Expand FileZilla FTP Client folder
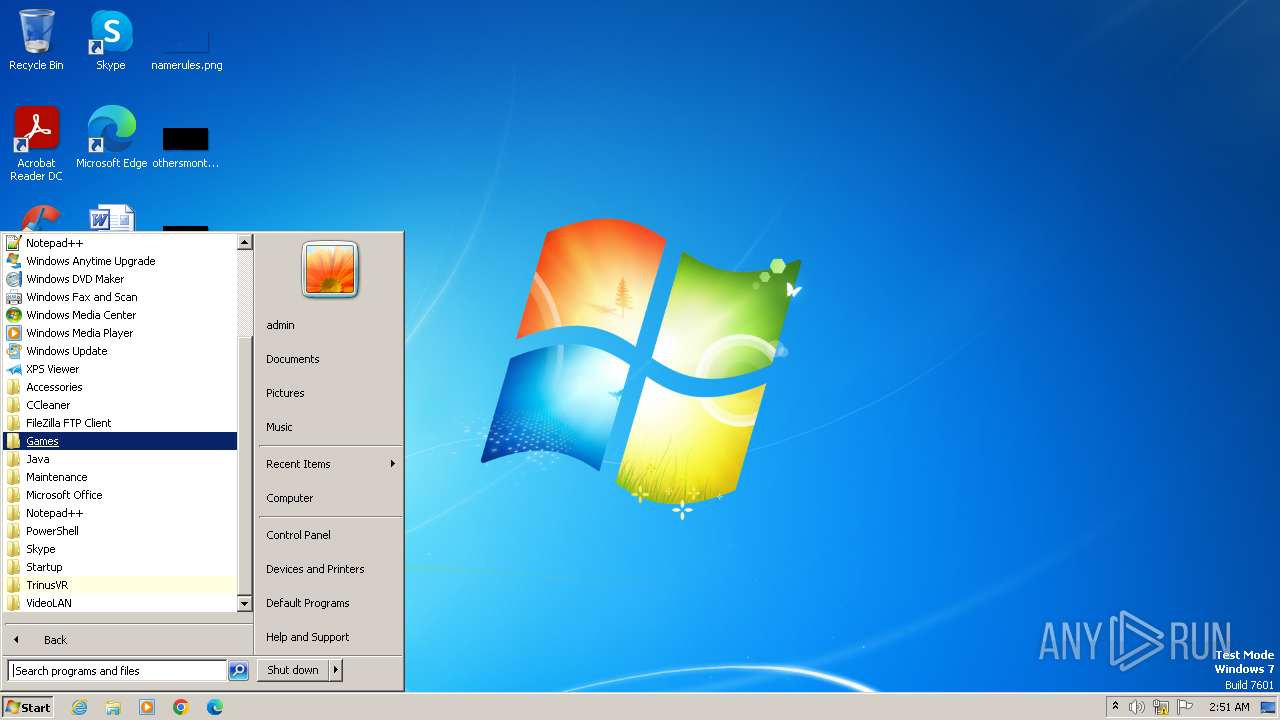 tap(120, 423)
